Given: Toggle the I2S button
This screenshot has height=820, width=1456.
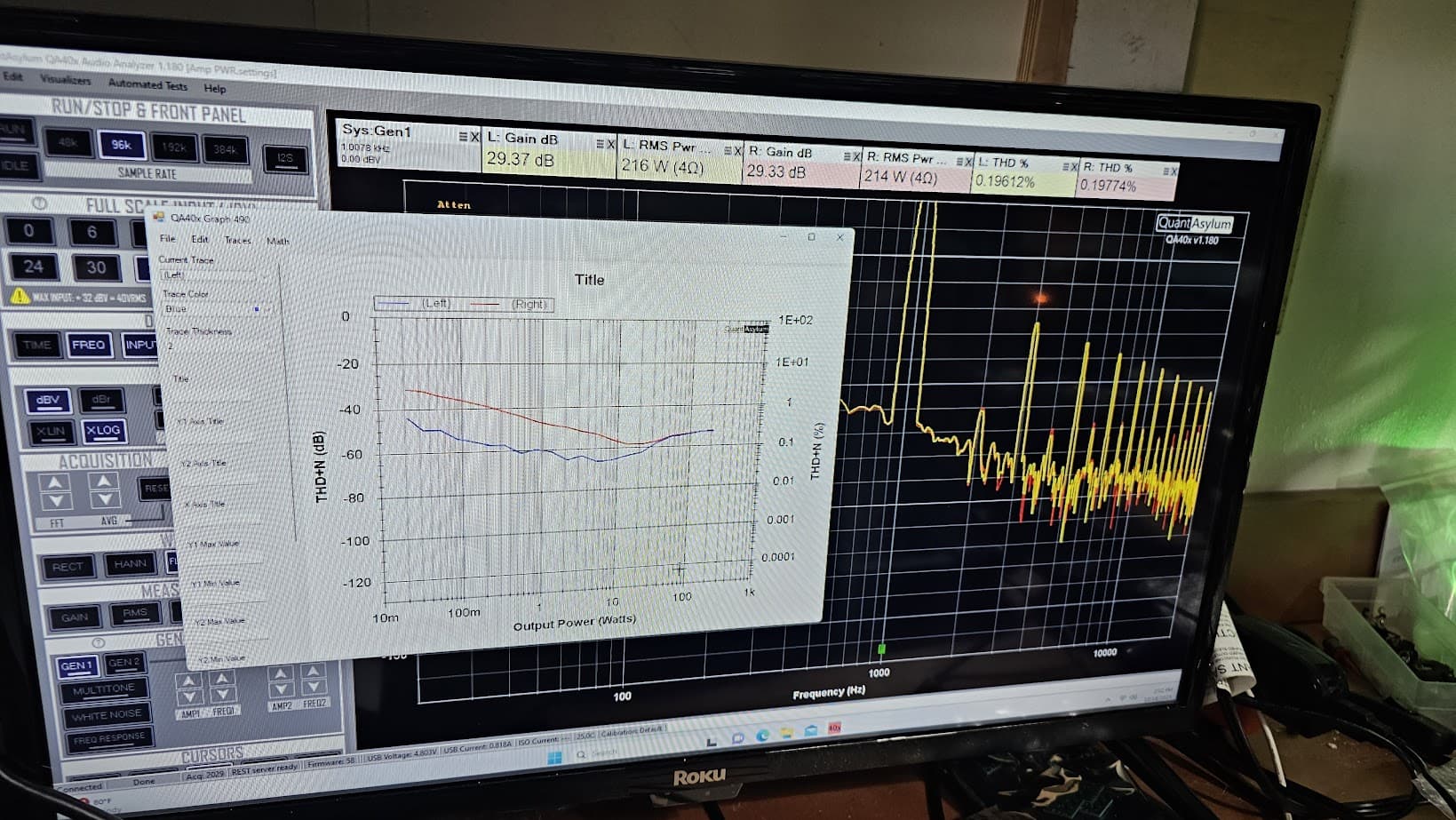Looking at the screenshot, I should [x=285, y=158].
